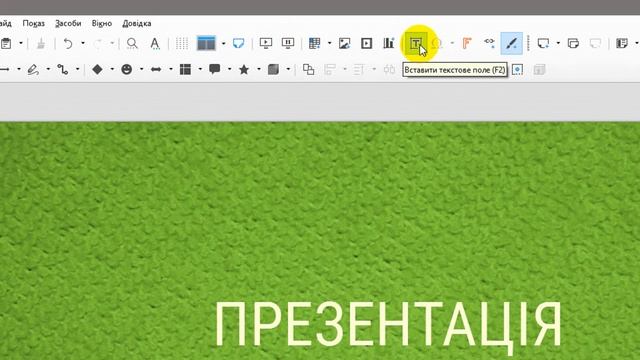Expand the Undo history dropdown arrow
The height and width of the screenshot is (360, 640).
83,43
